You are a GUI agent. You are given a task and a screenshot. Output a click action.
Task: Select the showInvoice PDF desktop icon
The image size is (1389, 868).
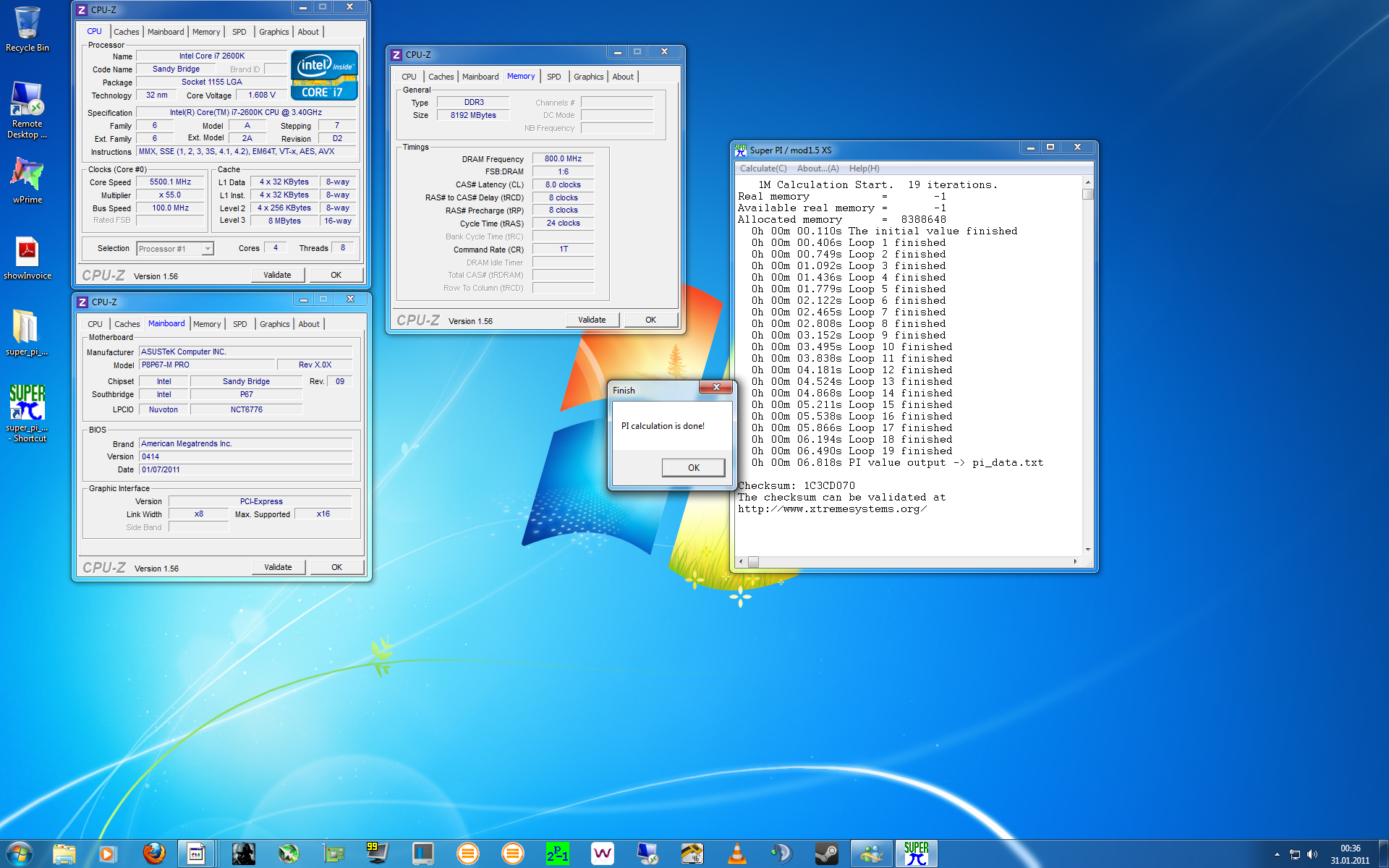(27, 258)
